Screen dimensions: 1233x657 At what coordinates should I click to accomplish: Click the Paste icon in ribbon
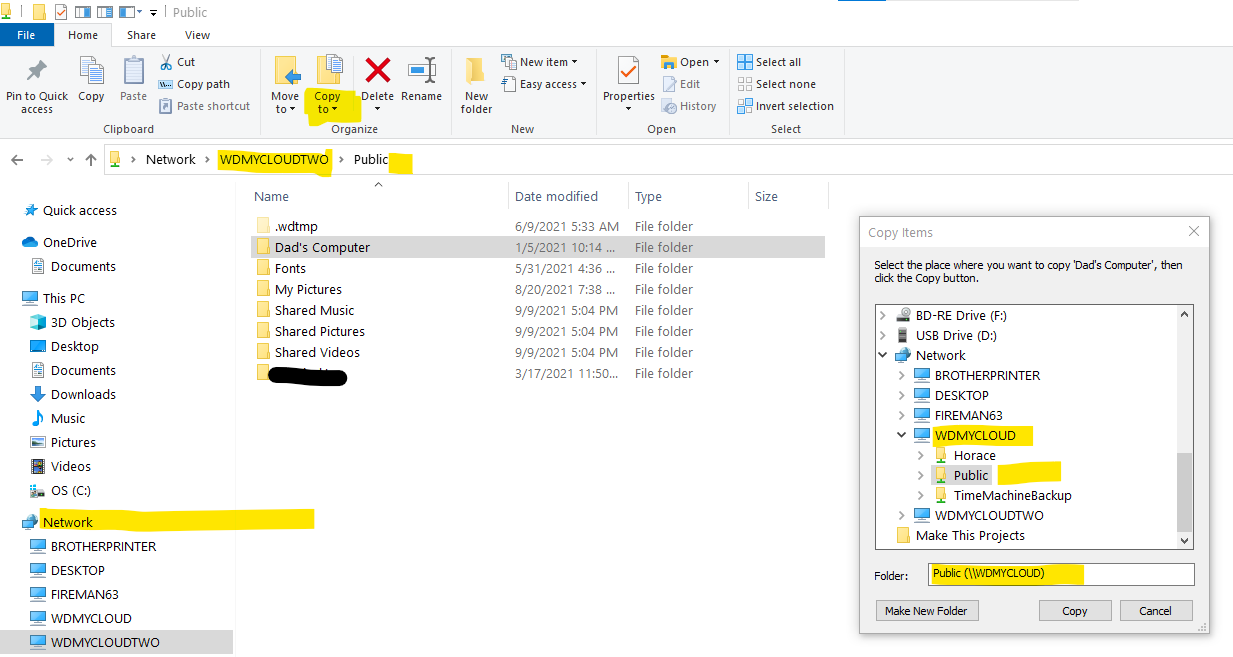[x=133, y=71]
